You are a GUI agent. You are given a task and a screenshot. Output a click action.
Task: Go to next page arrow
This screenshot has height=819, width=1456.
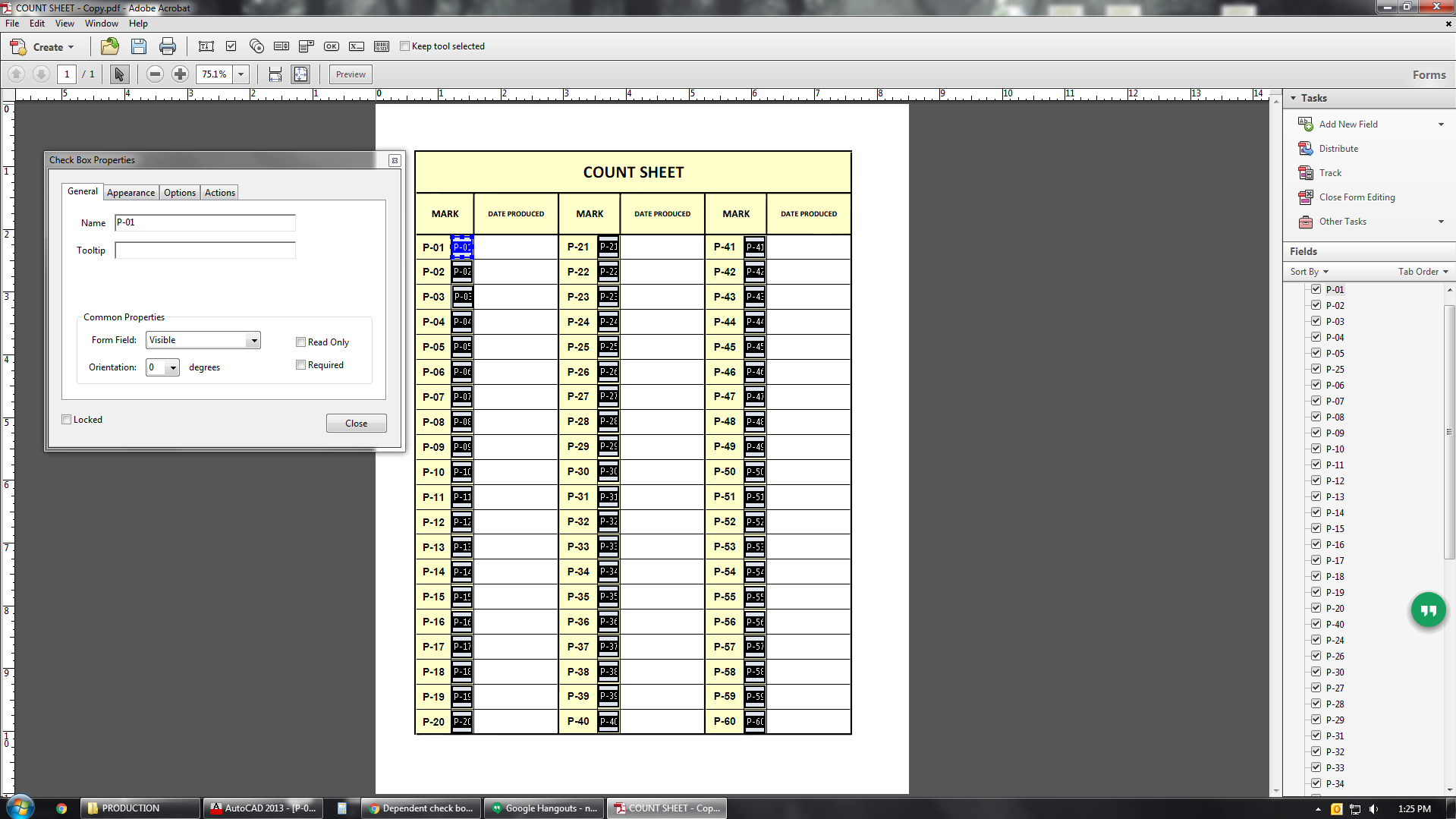point(42,74)
